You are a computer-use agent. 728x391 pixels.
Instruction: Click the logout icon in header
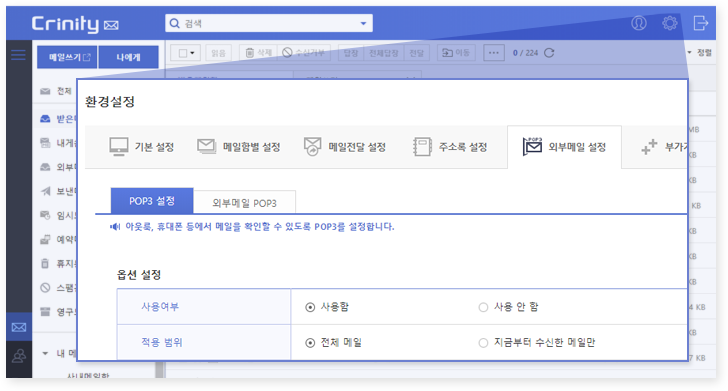coord(701,23)
